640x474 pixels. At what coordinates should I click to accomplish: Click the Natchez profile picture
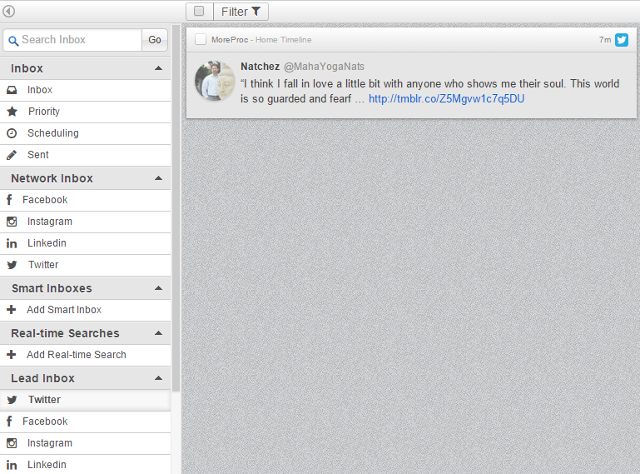[x=215, y=81]
